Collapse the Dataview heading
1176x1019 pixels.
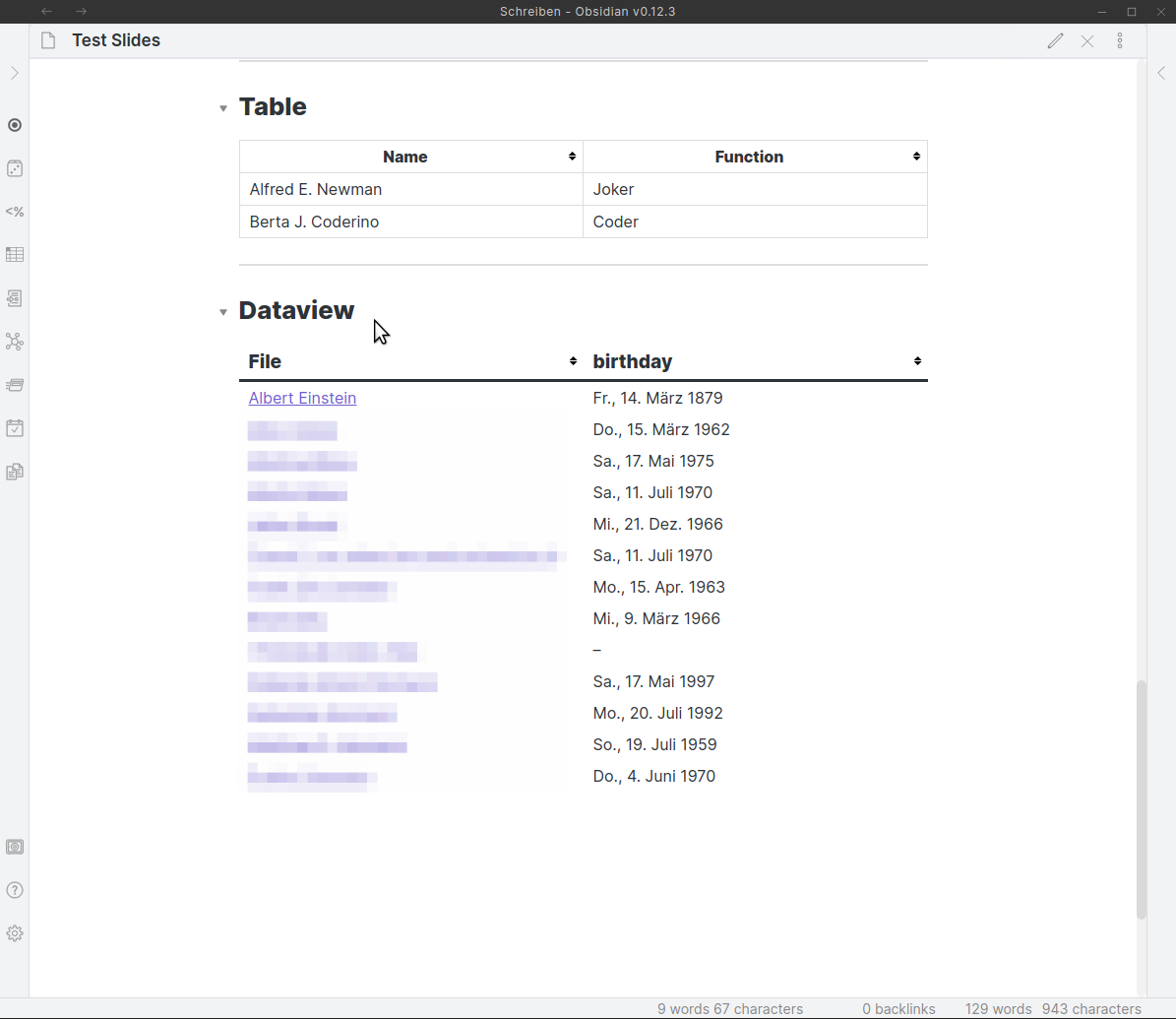tap(223, 311)
